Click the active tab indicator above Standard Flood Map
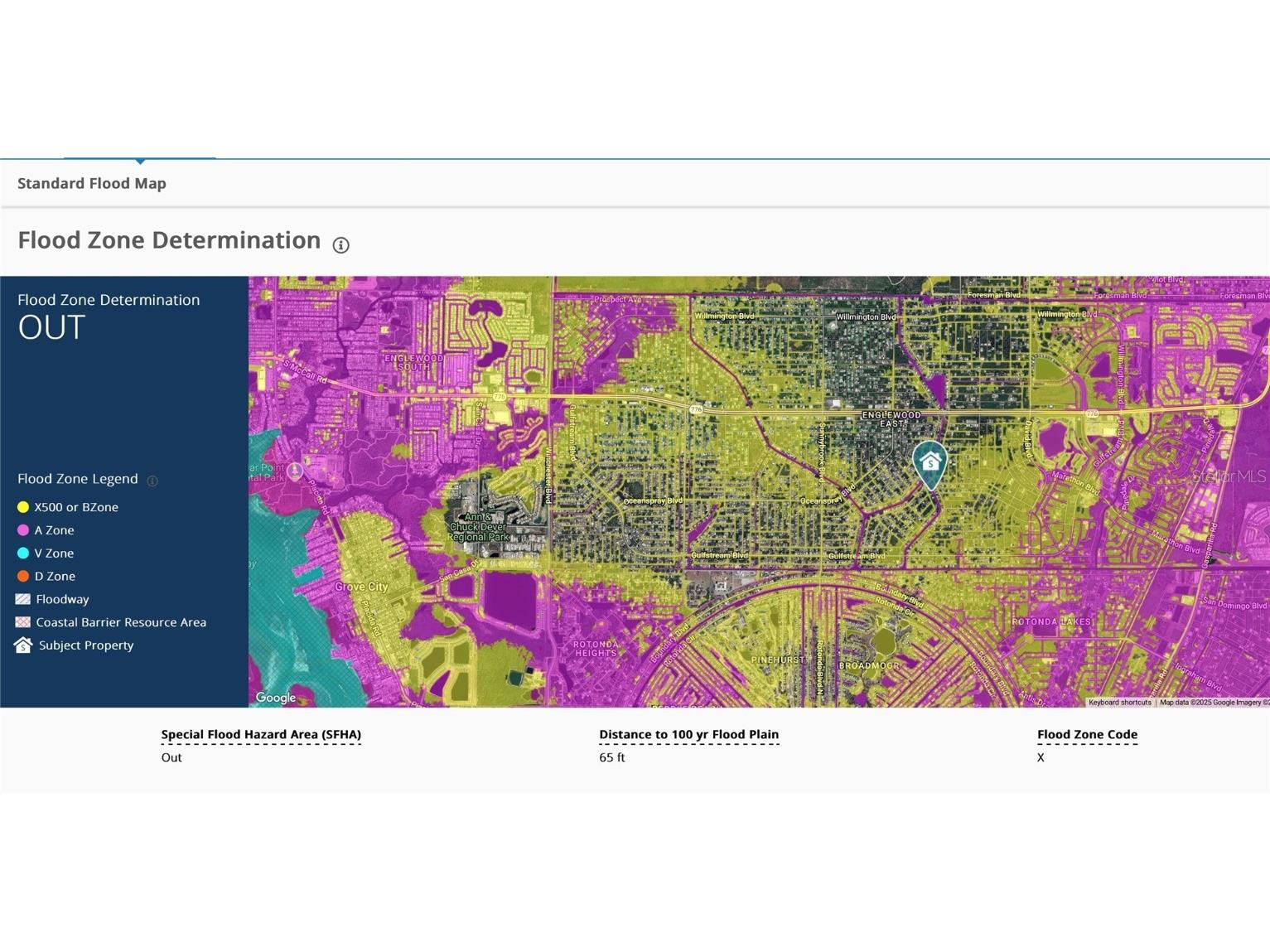1270x952 pixels. pos(141,160)
